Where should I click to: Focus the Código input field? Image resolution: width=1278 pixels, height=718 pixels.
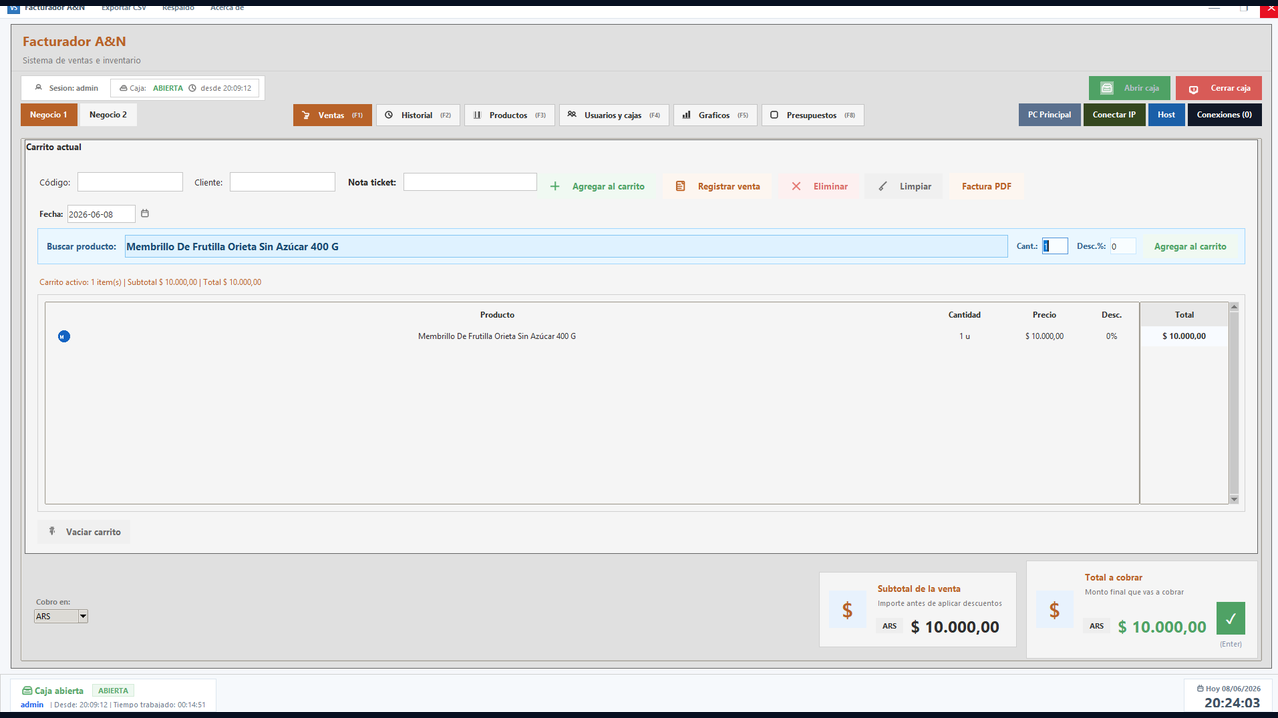click(x=130, y=182)
